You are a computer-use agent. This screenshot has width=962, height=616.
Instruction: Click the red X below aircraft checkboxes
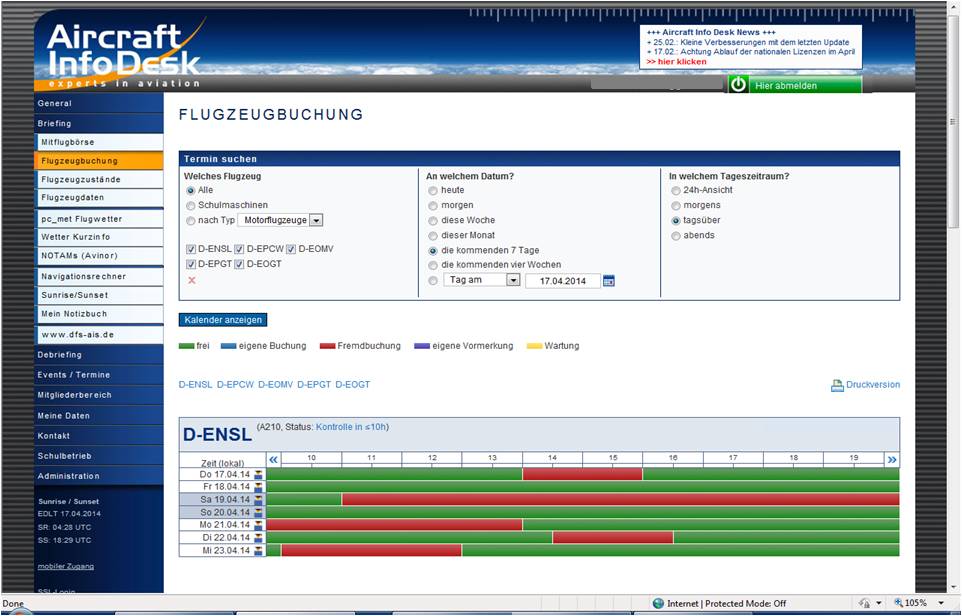(x=192, y=281)
